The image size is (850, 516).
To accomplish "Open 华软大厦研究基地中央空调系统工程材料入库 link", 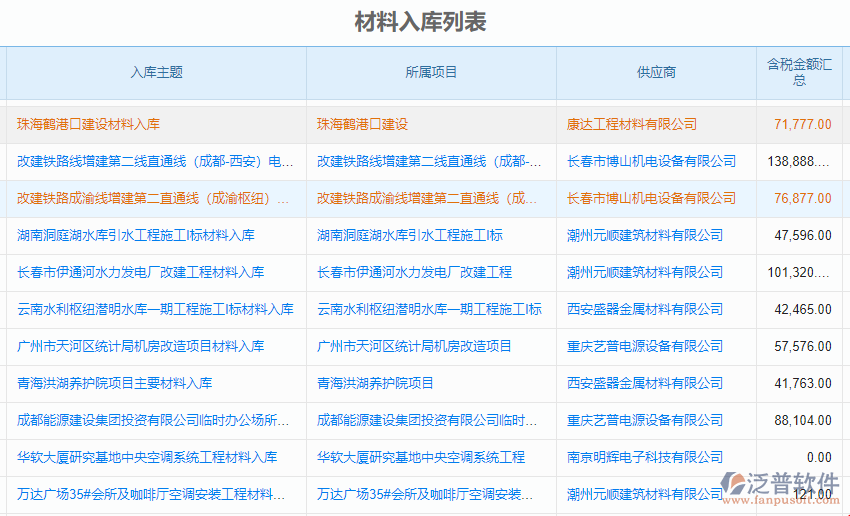I will pos(147,458).
